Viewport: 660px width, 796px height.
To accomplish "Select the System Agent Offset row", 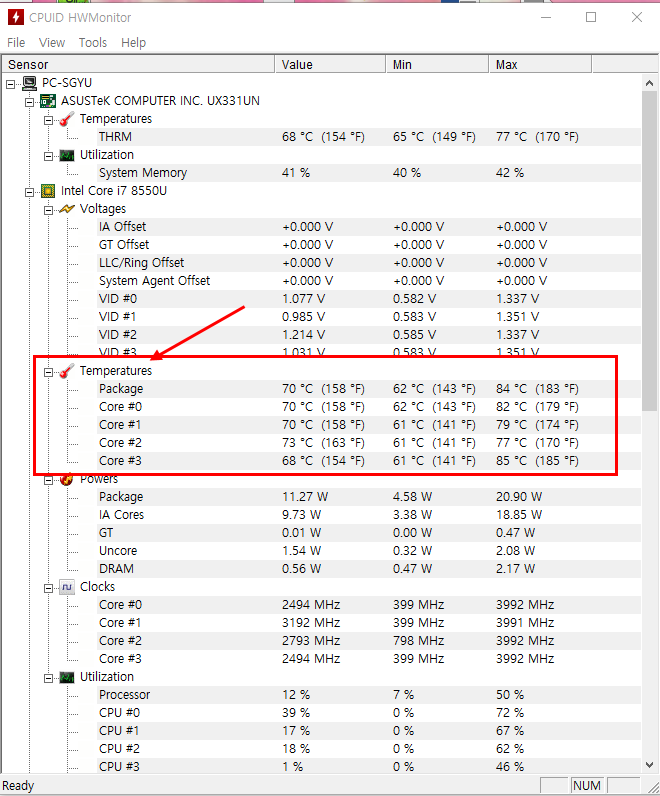I will (x=369, y=281).
